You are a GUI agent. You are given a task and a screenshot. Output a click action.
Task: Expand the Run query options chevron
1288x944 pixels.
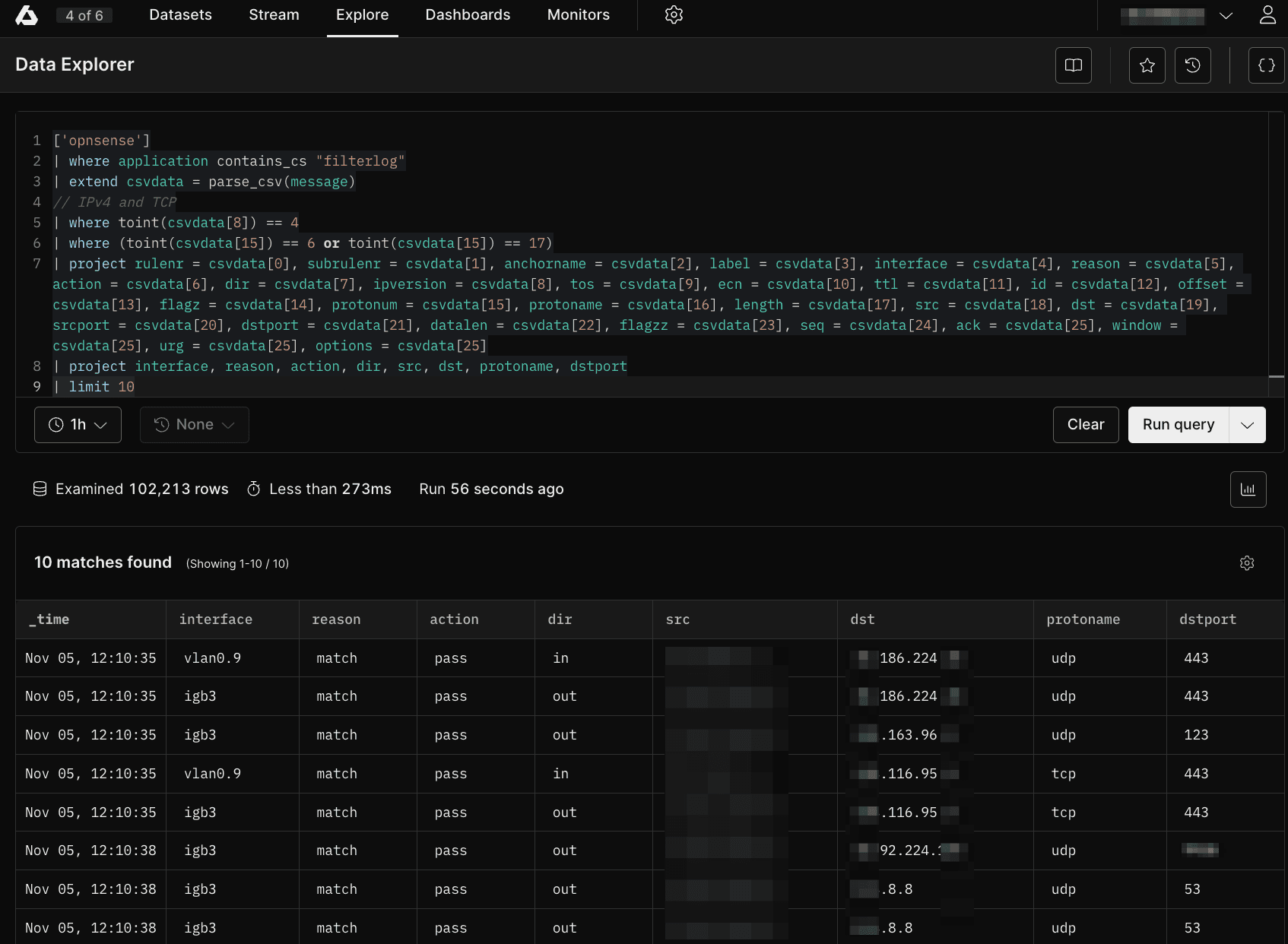(x=1247, y=424)
